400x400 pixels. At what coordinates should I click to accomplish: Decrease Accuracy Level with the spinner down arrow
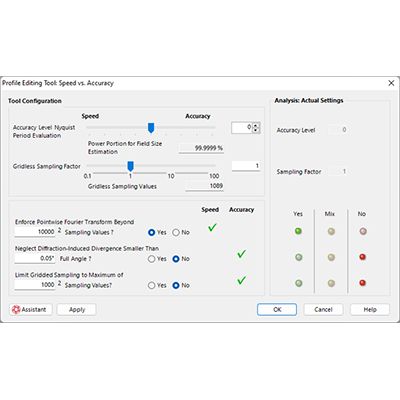click(256, 130)
